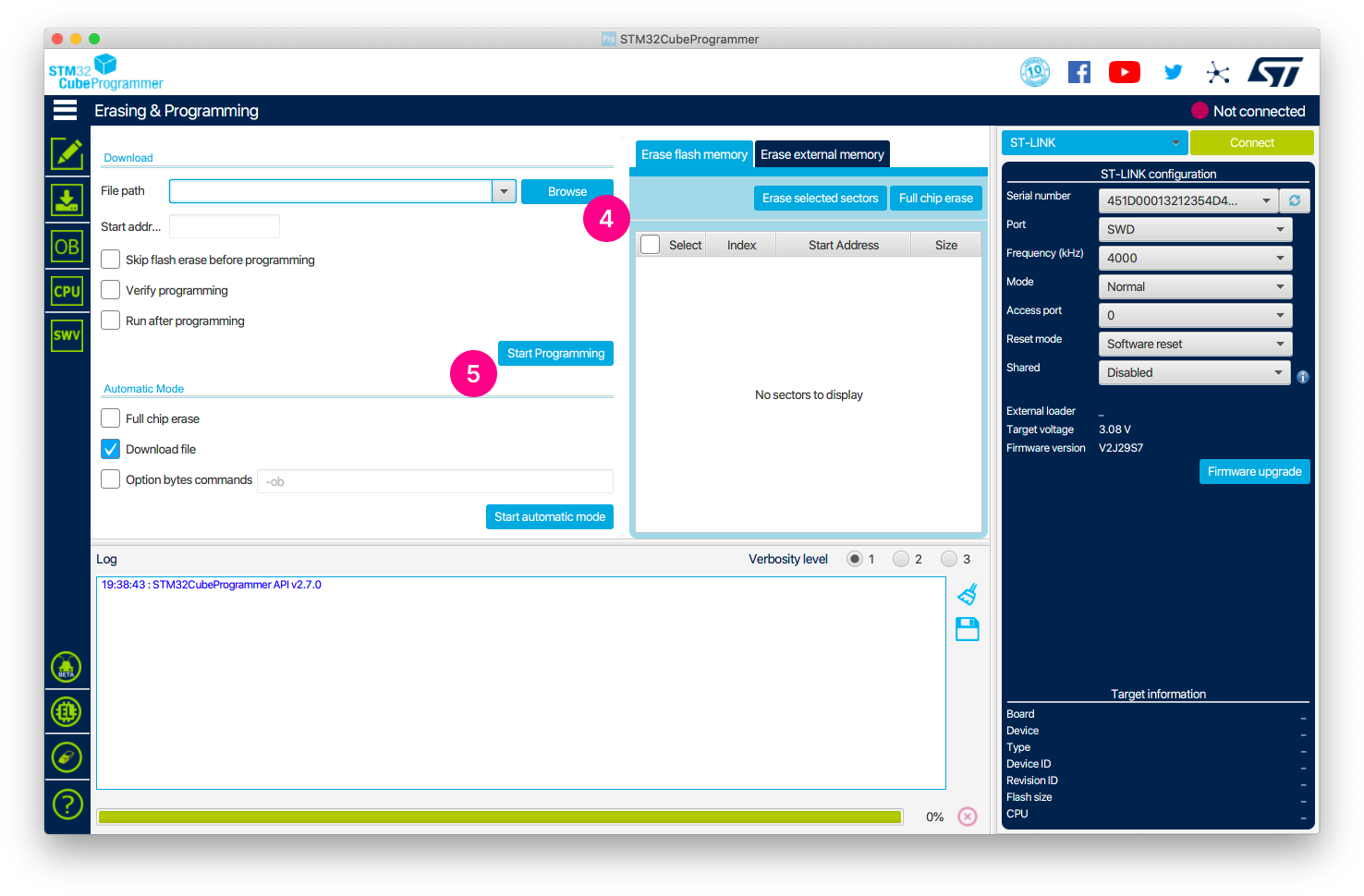
Task: Open the hamburger menu
Action: point(65,111)
